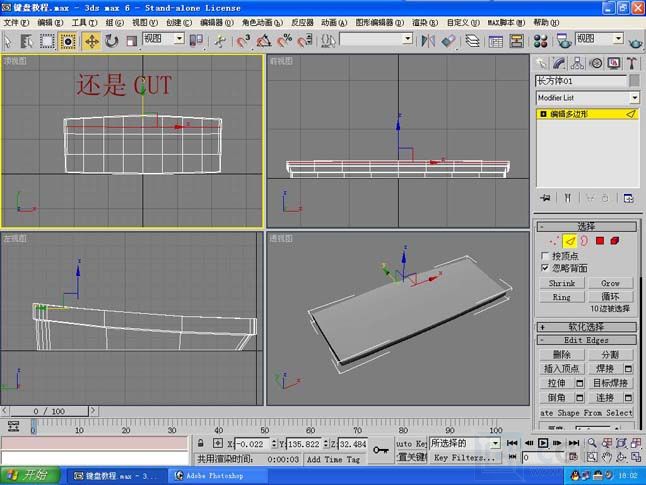Click the Mirror tool in toolbar
Screen dimensions: 646x485
click(x=428, y=41)
